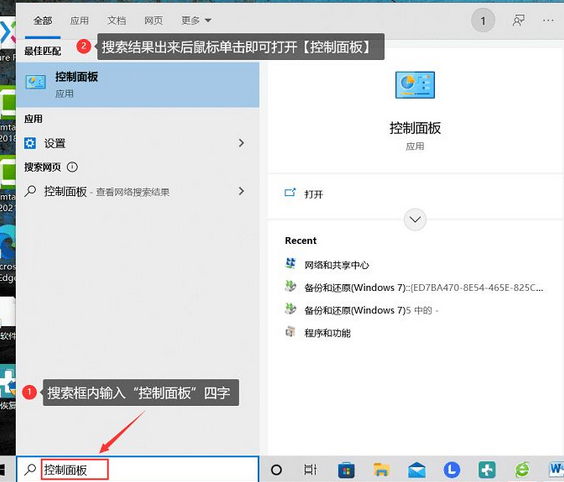The width and height of the screenshot is (564, 482).
Task: Launch the green e browser on taskbar
Action: coord(522,470)
